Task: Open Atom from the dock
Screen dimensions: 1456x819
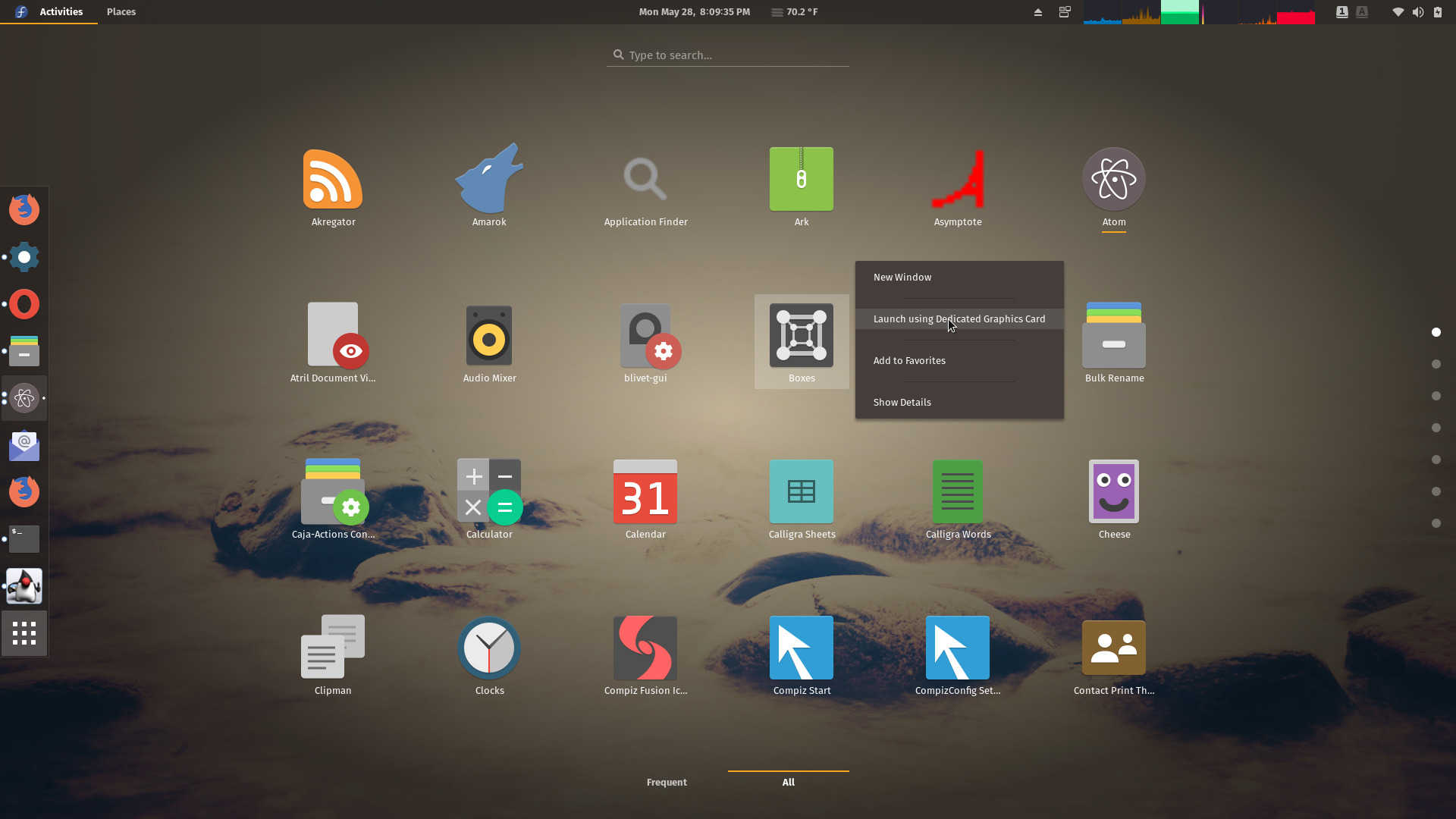Action: pyautogui.click(x=24, y=398)
